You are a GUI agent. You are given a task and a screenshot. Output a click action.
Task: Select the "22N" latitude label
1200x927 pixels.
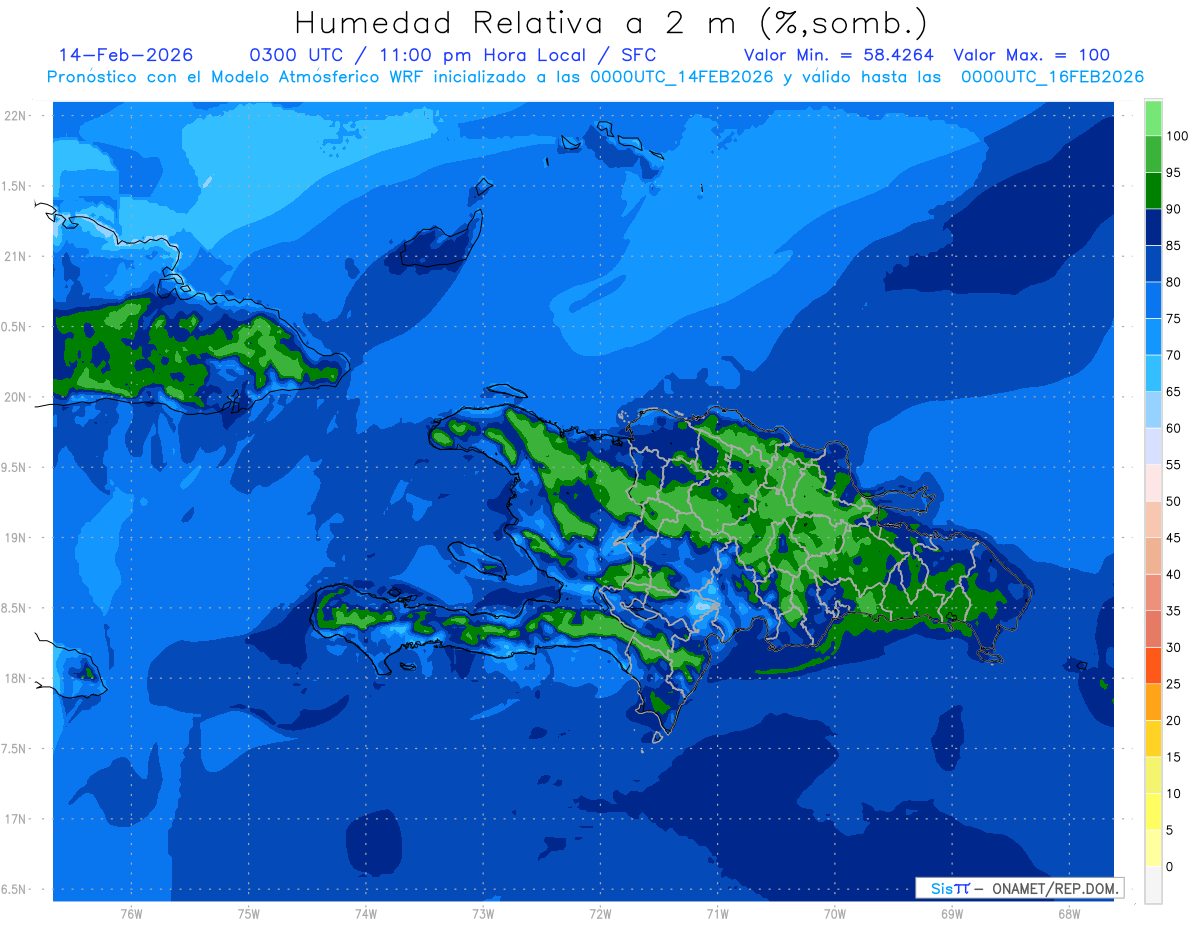pyautogui.click(x=16, y=115)
